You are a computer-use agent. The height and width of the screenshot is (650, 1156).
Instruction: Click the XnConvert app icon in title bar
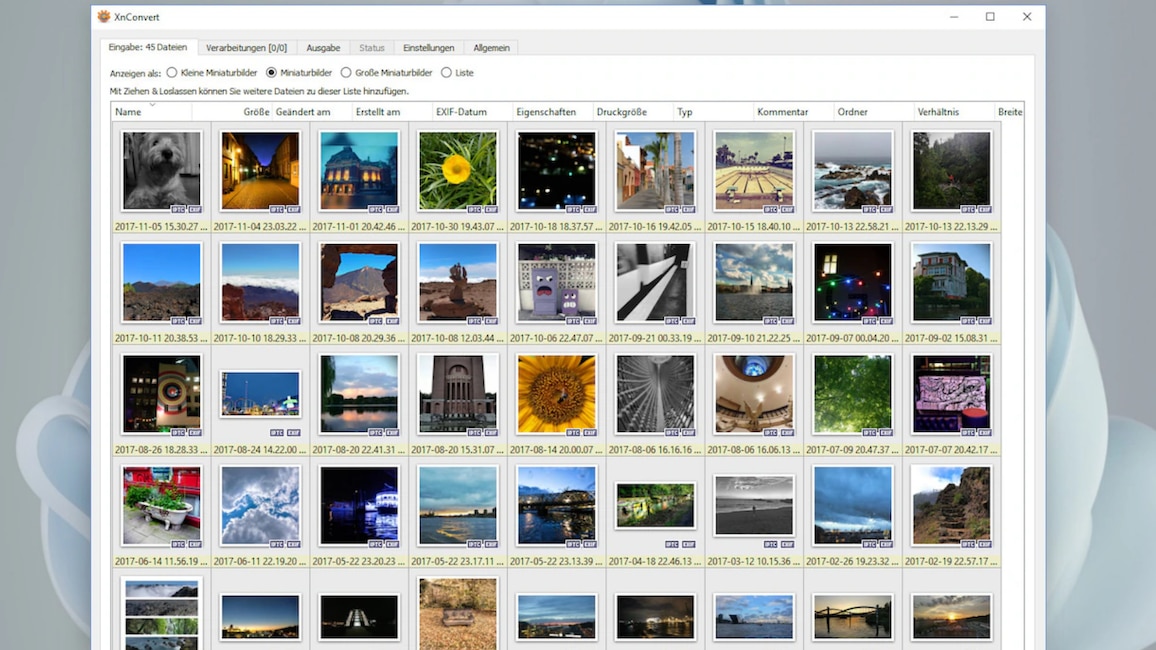[104, 16]
